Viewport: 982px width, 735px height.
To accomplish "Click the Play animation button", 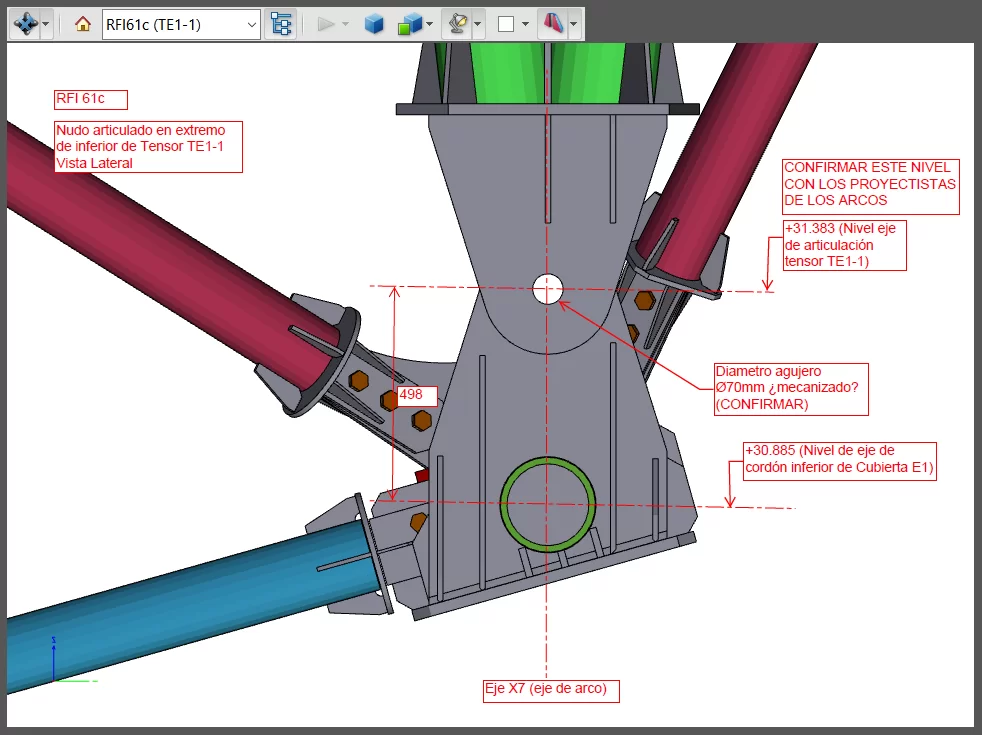I will pyautogui.click(x=326, y=24).
